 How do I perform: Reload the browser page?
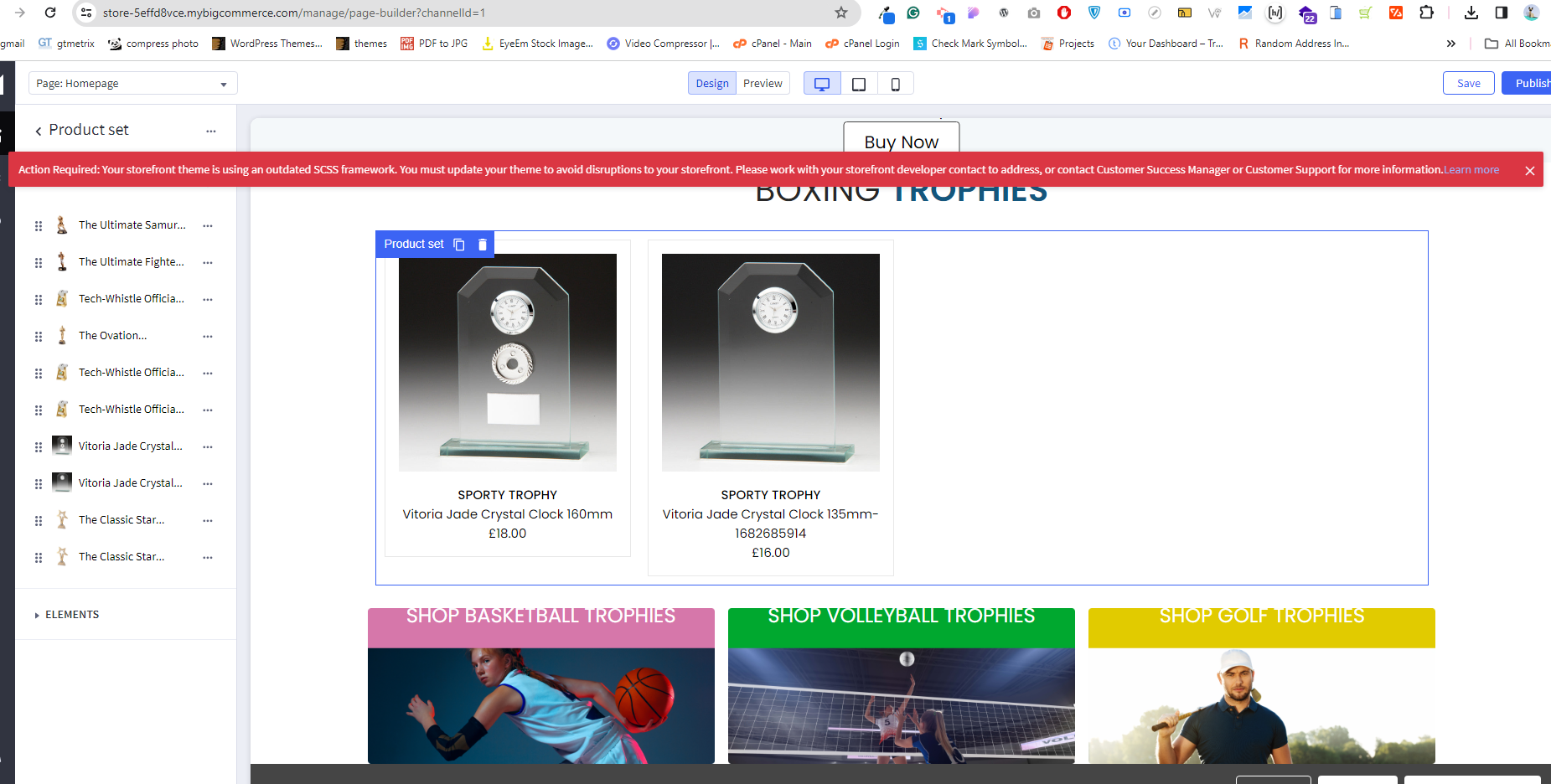point(50,13)
